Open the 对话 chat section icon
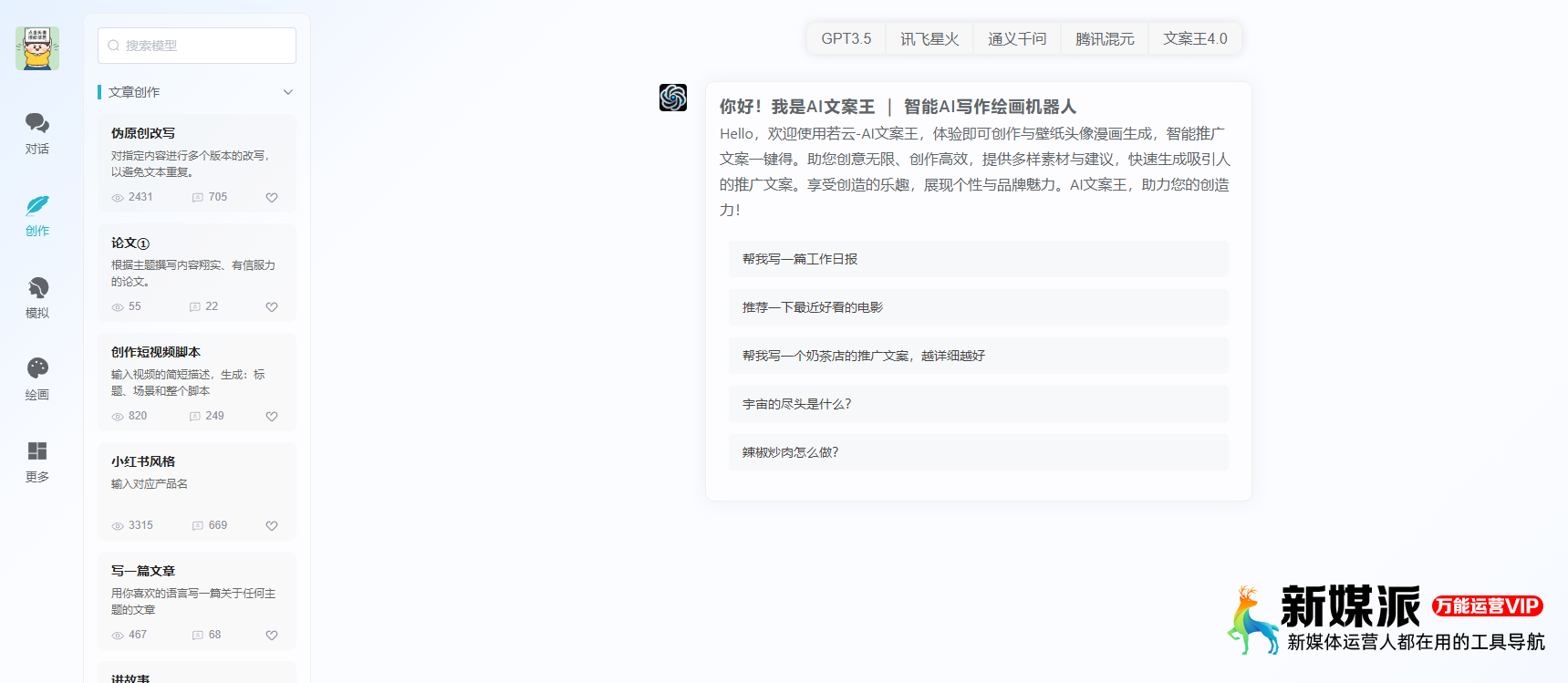 pyautogui.click(x=37, y=123)
